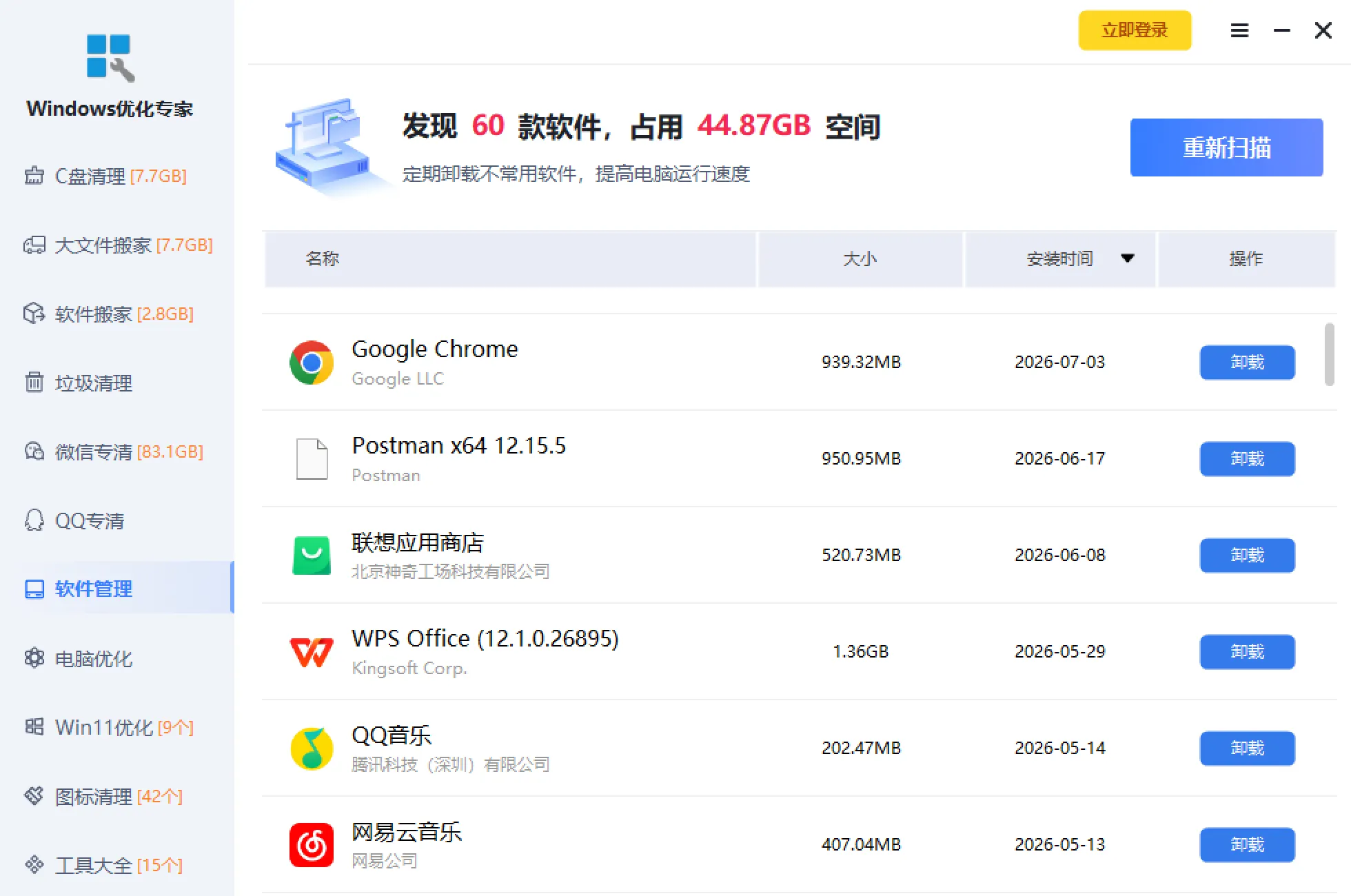Uninstall 联想应用商店 with 卸载 button
The image size is (1351, 896).
pos(1247,556)
